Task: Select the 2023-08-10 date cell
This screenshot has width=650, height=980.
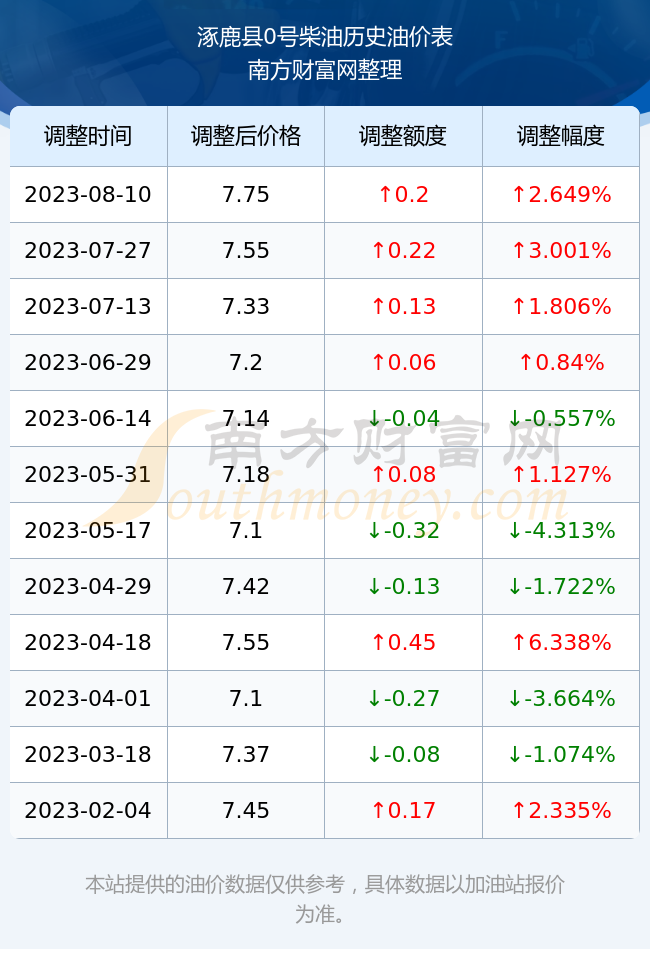Action: (88, 194)
